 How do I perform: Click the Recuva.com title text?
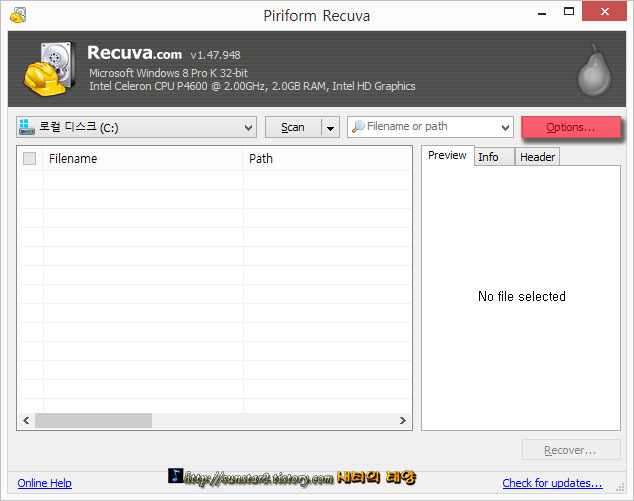tap(135, 53)
